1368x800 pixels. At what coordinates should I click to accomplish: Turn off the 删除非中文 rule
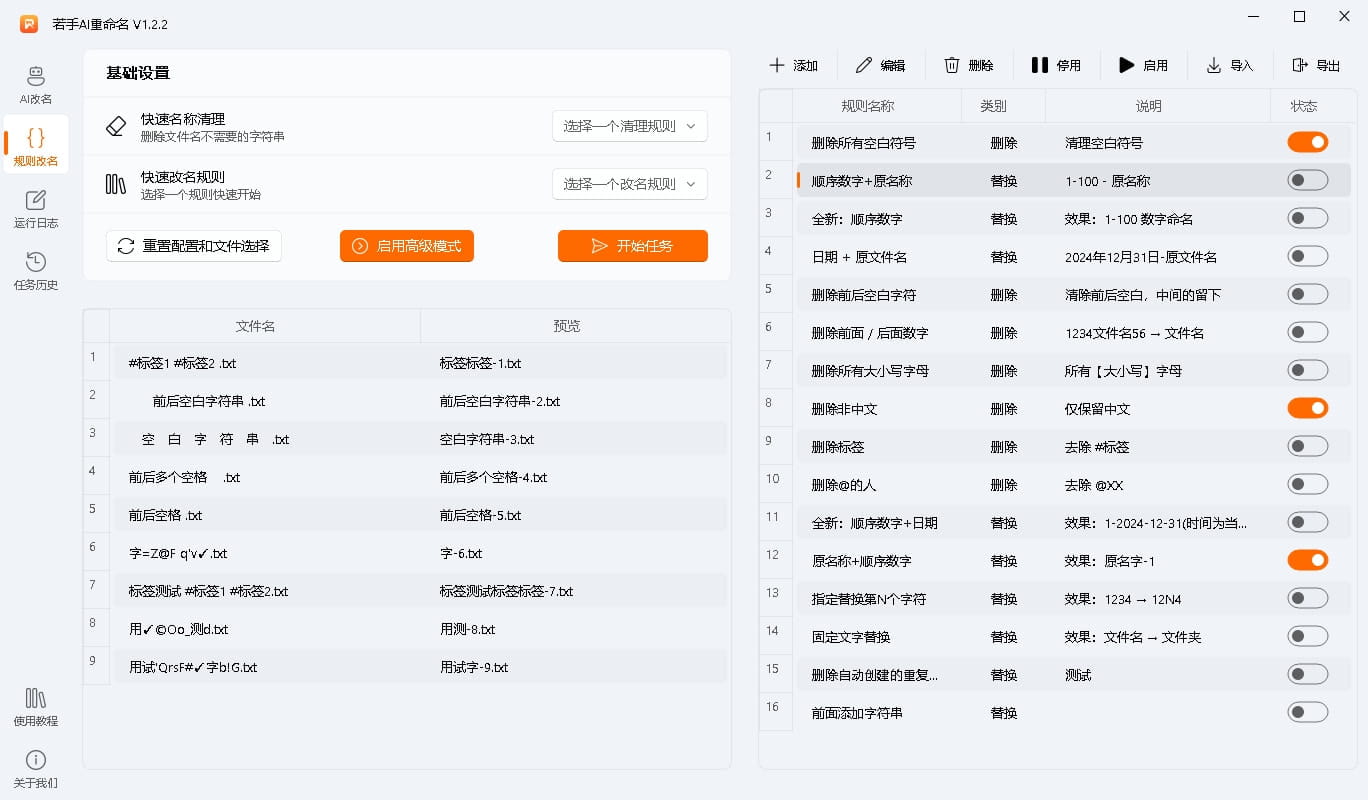1308,408
